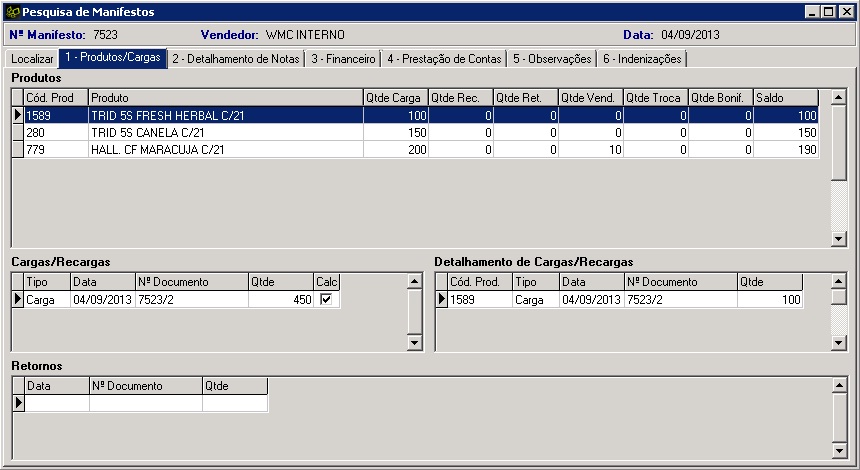The height and width of the screenshot is (470, 860).
Task: Open the Financeiro tab
Action: click(x=343, y=59)
